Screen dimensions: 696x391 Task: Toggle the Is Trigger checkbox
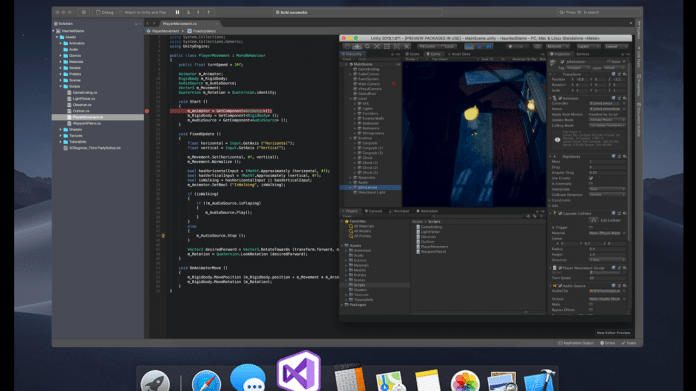click(x=591, y=227)
